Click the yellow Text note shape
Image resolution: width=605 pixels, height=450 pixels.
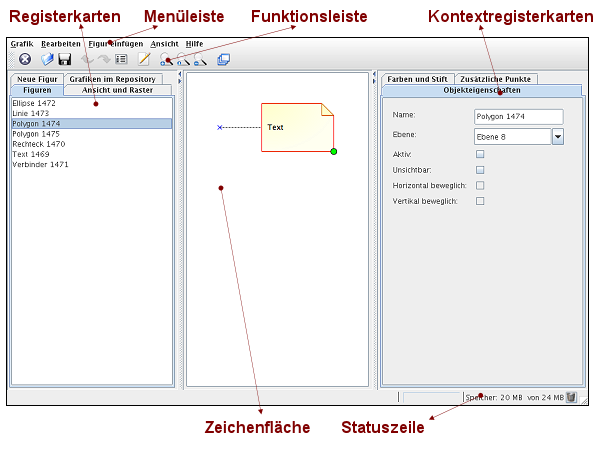coord(297,127)
